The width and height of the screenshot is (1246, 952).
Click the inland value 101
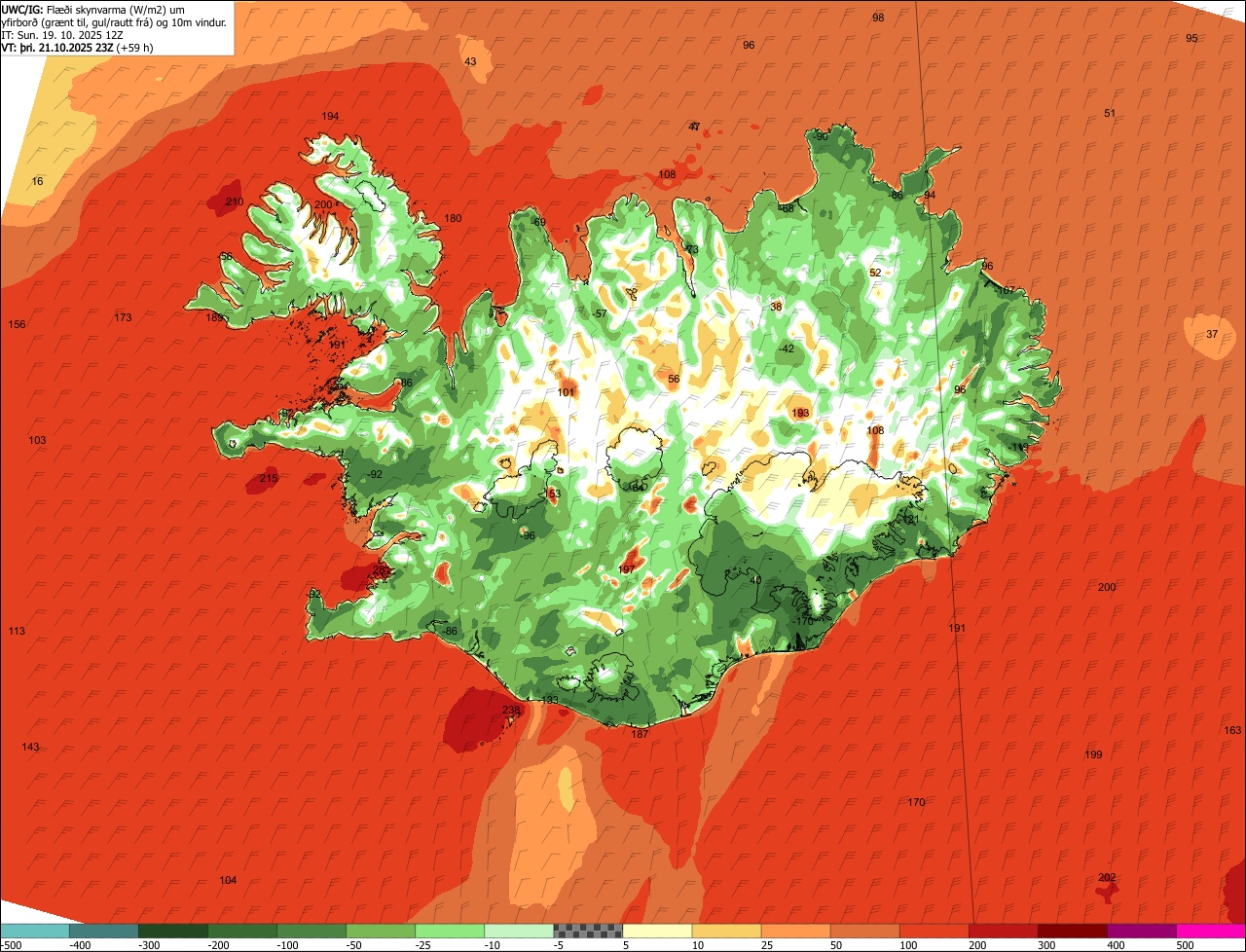tap(566, 392)
